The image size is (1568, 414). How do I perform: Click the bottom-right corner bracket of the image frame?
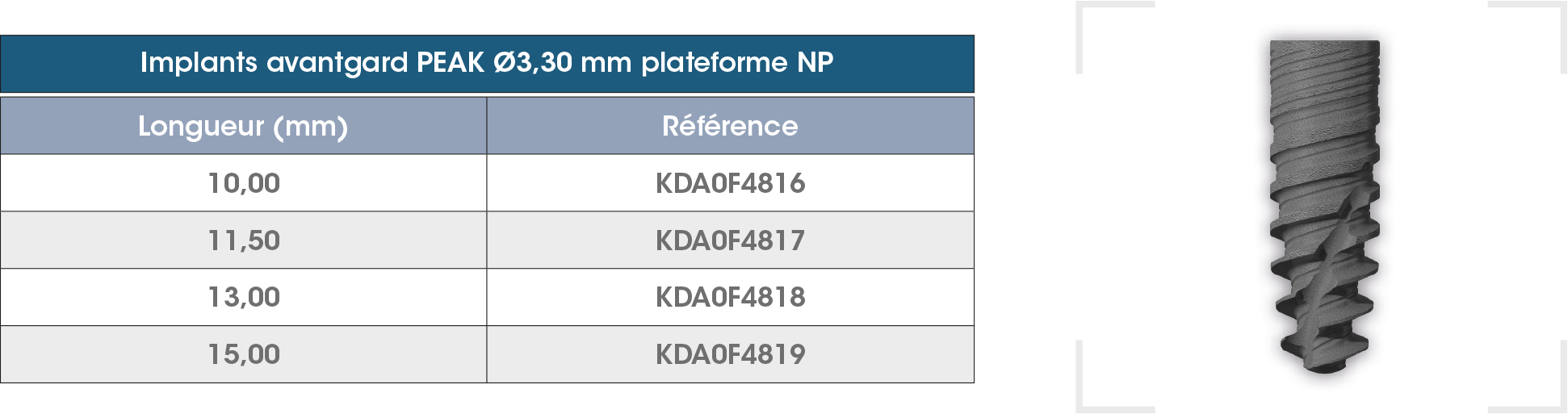point(1561,405)
